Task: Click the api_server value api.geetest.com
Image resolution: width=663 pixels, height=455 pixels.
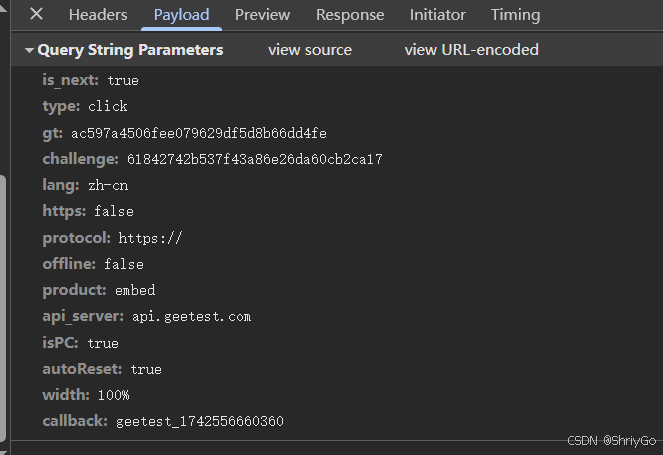Action: (191, 317)
